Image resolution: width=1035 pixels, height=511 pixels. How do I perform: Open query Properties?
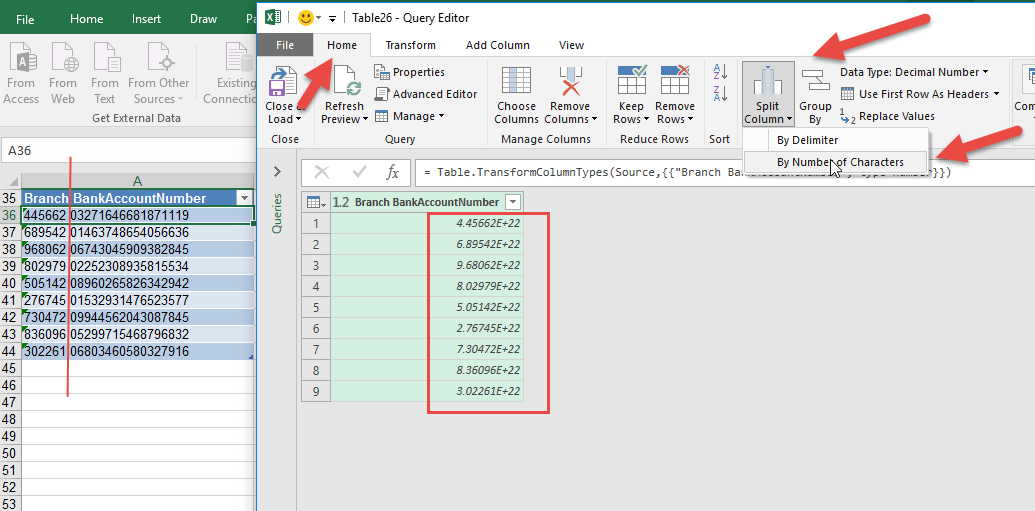409,72
